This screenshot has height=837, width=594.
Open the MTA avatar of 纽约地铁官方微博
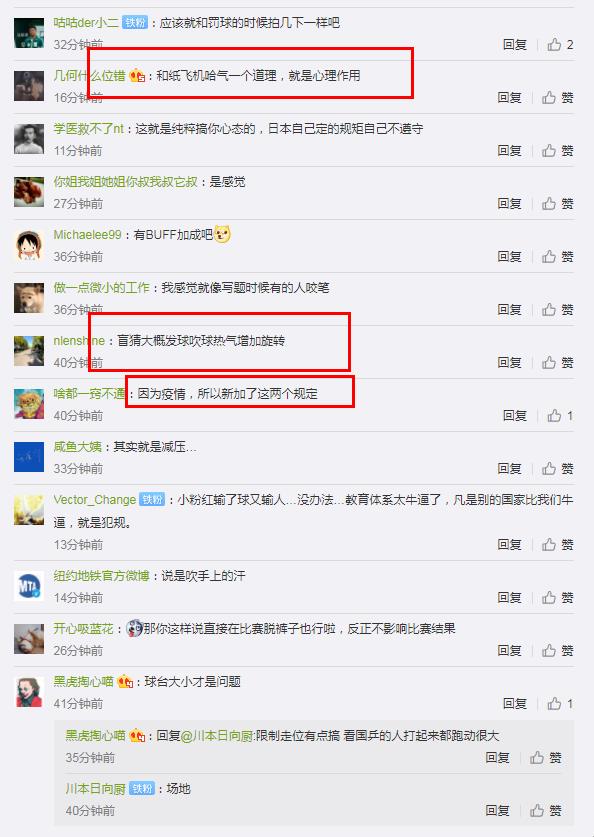pyautogui.click(x=29, y=586)
